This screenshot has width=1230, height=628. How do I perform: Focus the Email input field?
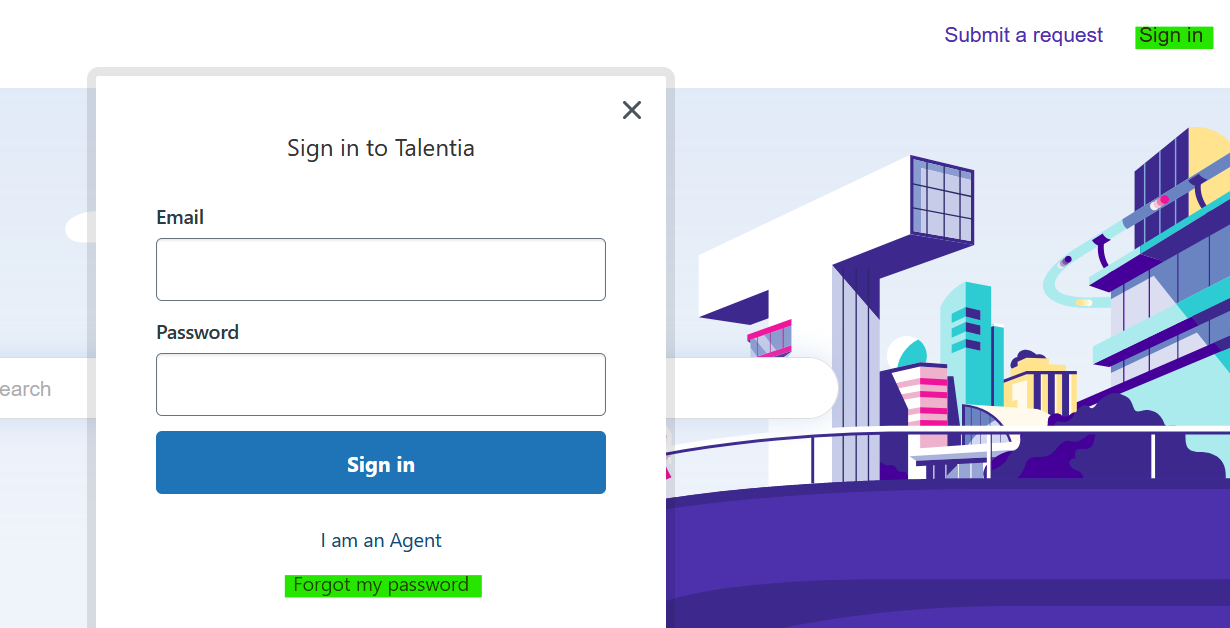pos(381,269)
